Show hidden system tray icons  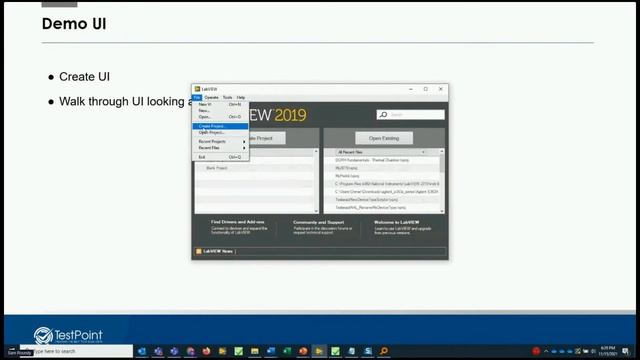(x=546, y=351)
